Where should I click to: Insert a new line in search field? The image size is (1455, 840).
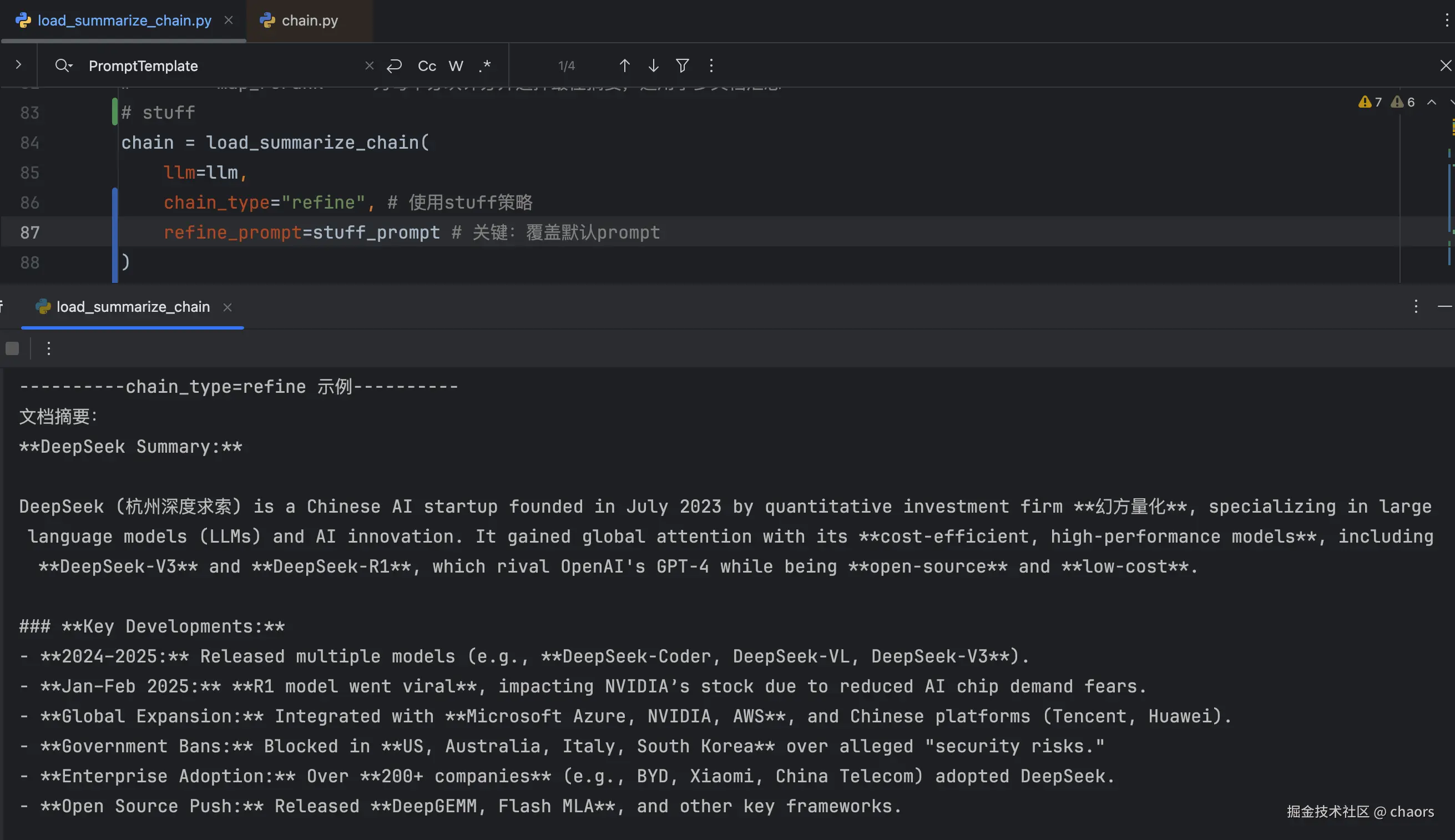[x=395, y=66]
